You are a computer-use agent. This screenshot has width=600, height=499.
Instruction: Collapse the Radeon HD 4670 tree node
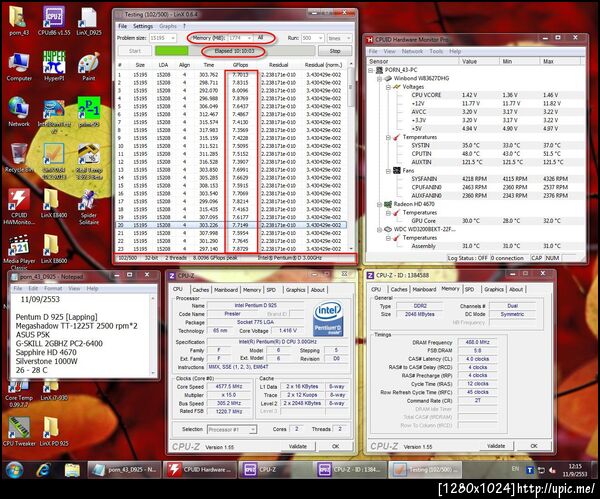click(379, 204)
